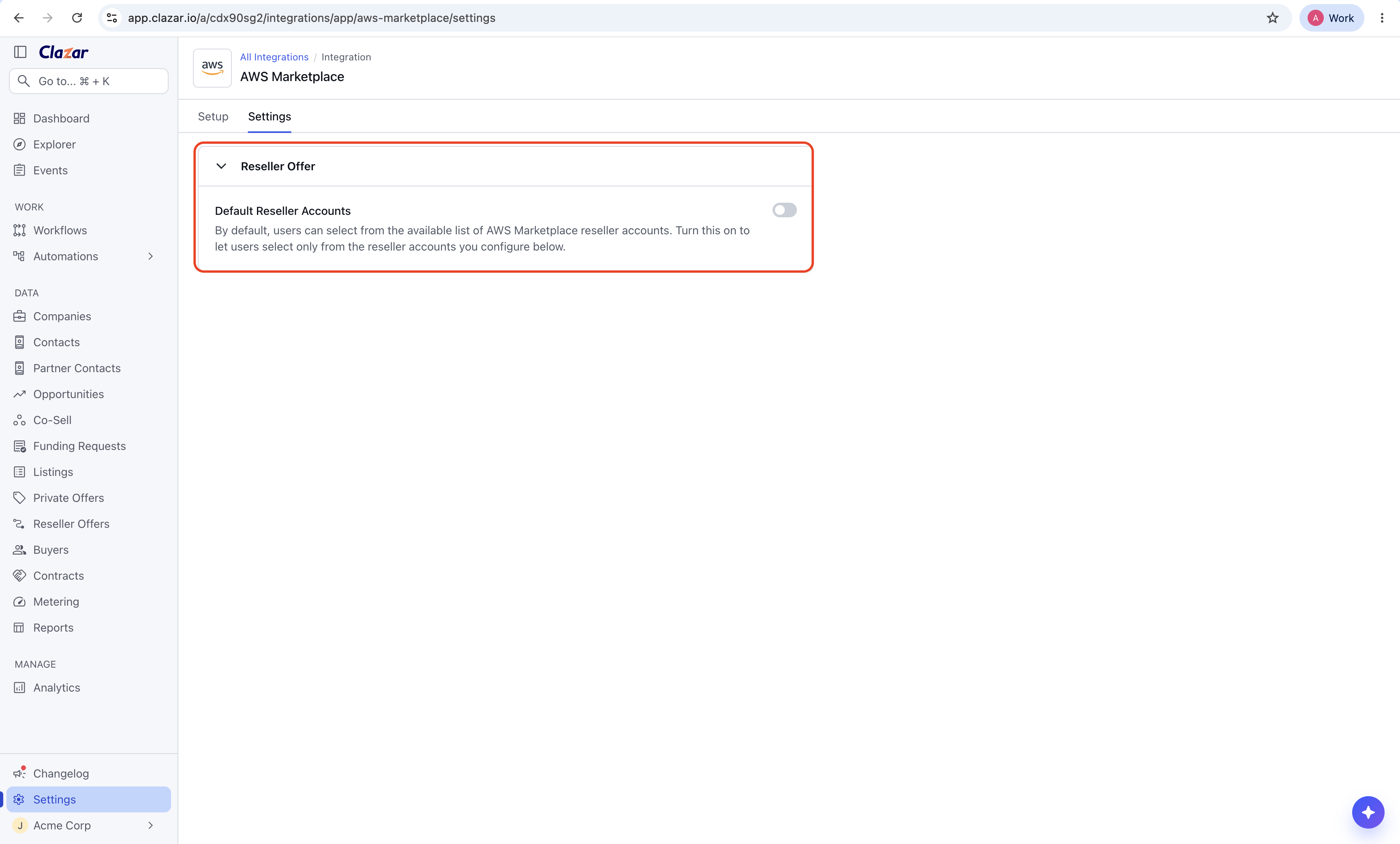1400x844 pixels.
Task: Click the AWS Marketplace page heading
Action: pos(292,77)
